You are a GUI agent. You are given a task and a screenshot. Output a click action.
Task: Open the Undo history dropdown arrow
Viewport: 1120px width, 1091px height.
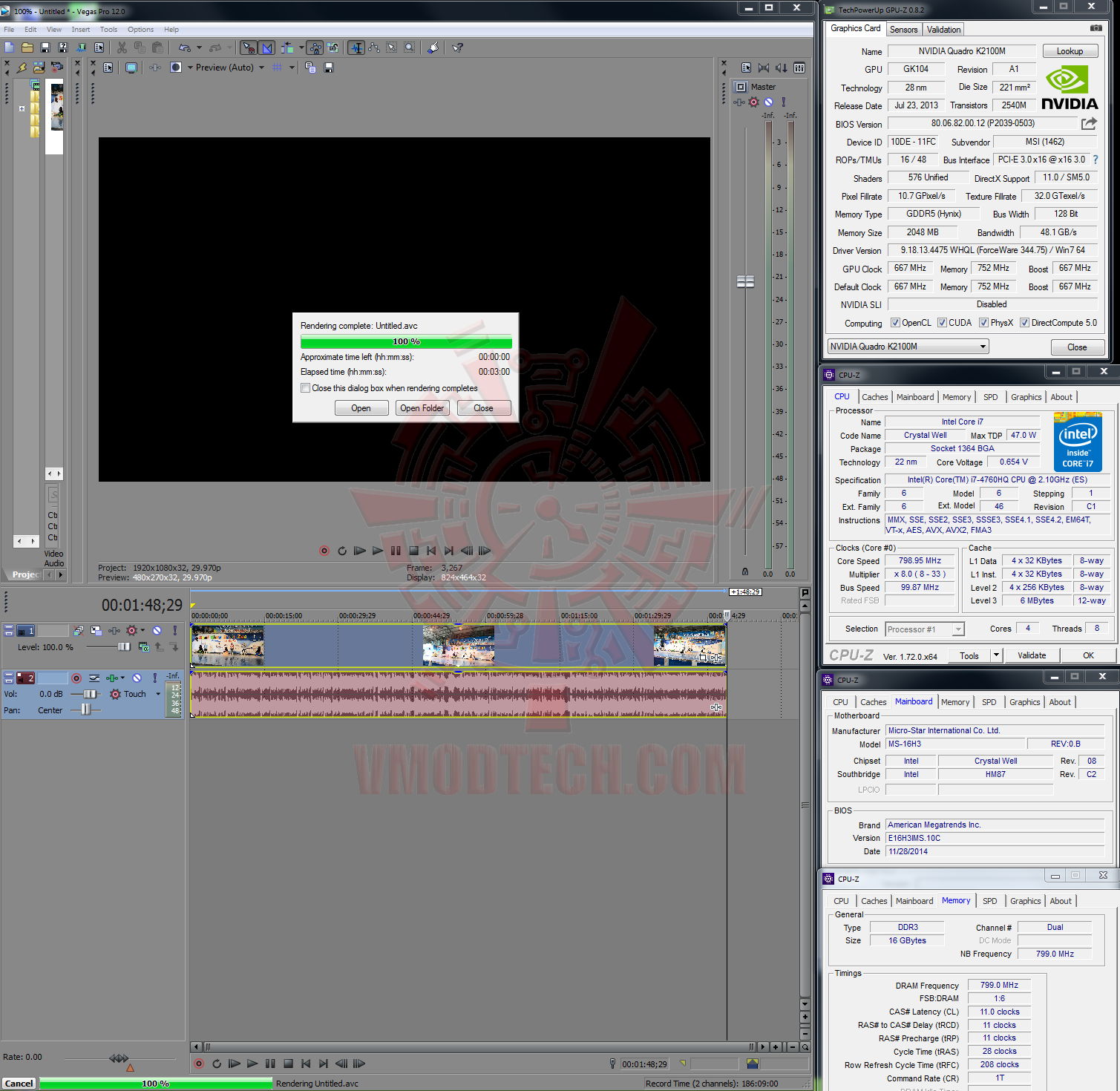coord(199,47)
